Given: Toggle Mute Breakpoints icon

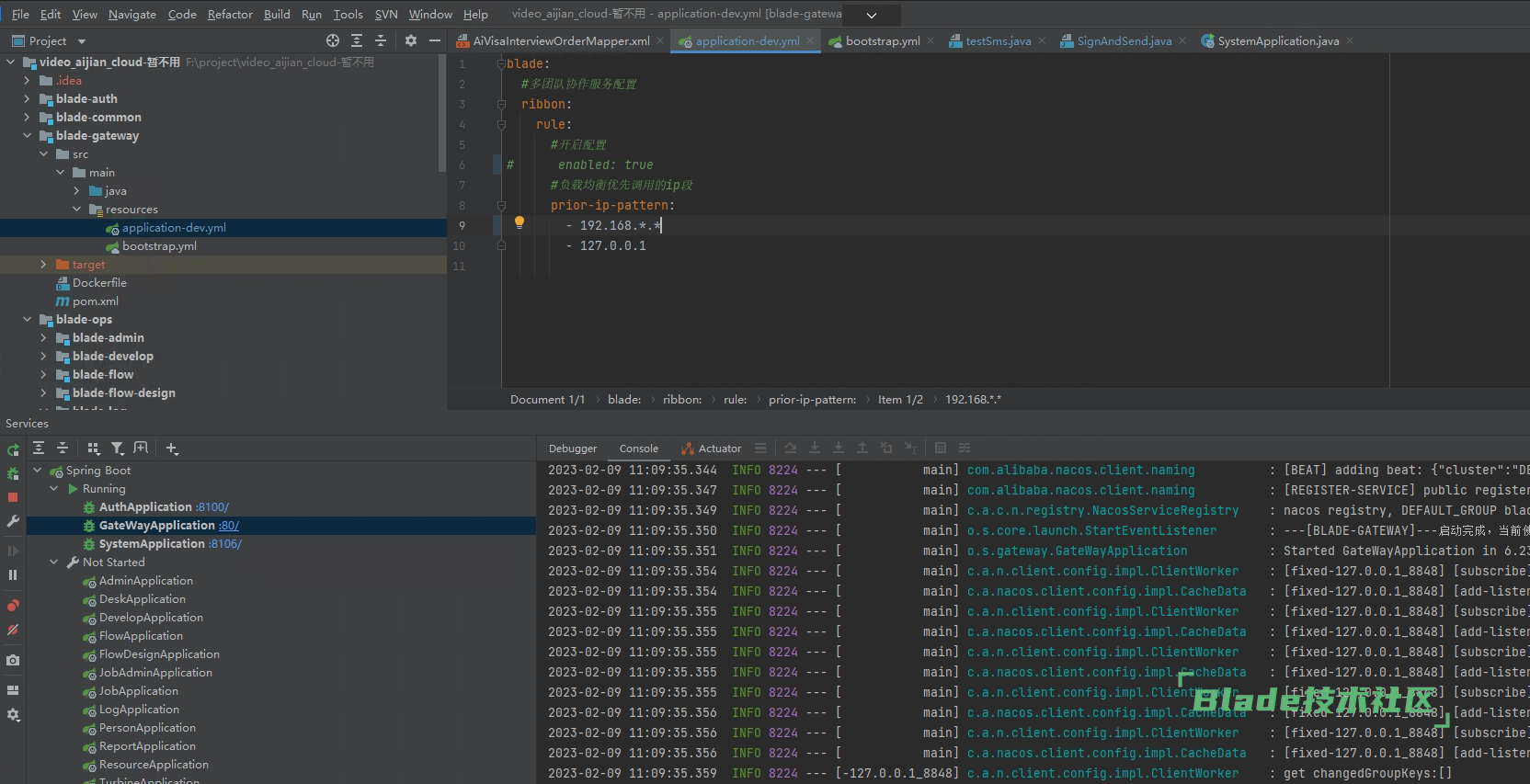Looking at the screenshot, I should click(x=13, y=630).
